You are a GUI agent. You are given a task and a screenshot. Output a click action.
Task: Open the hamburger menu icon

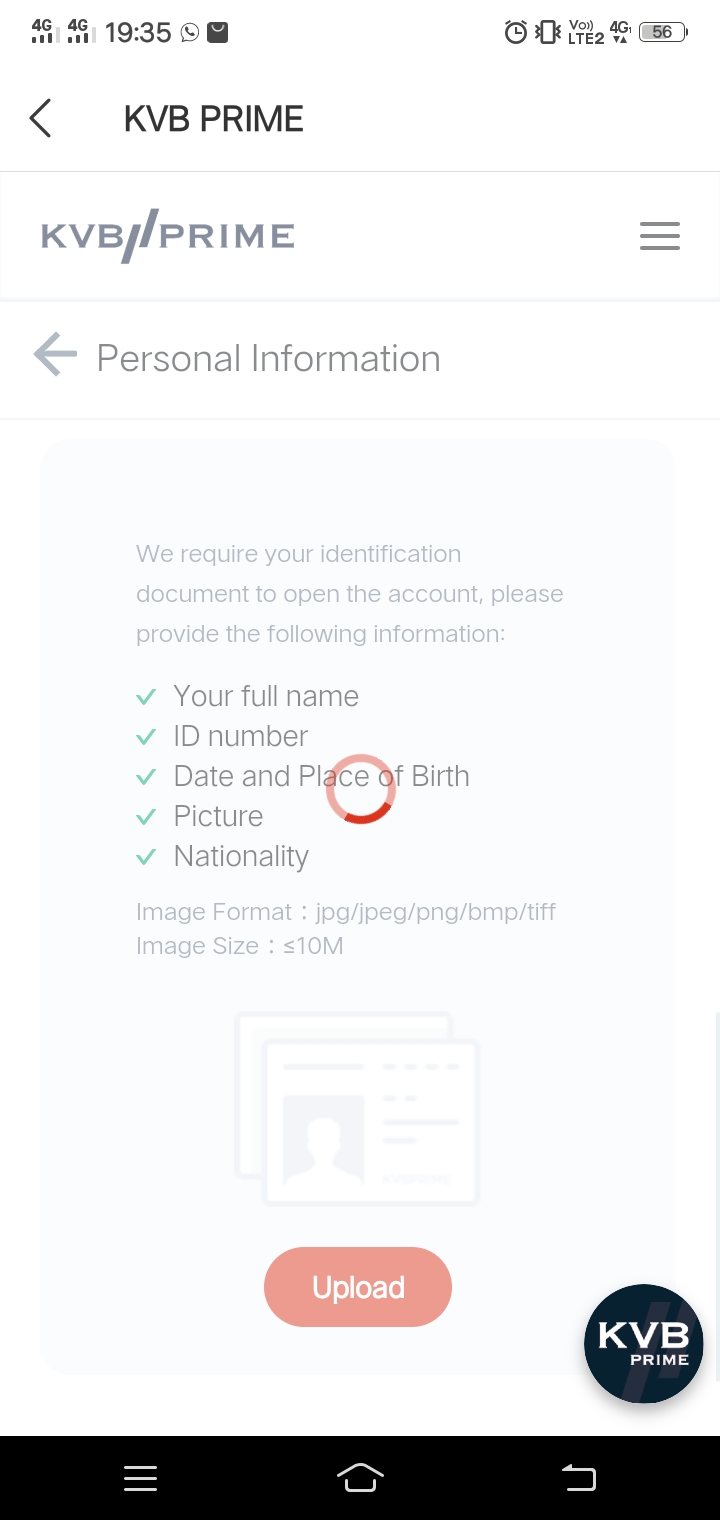660,236
